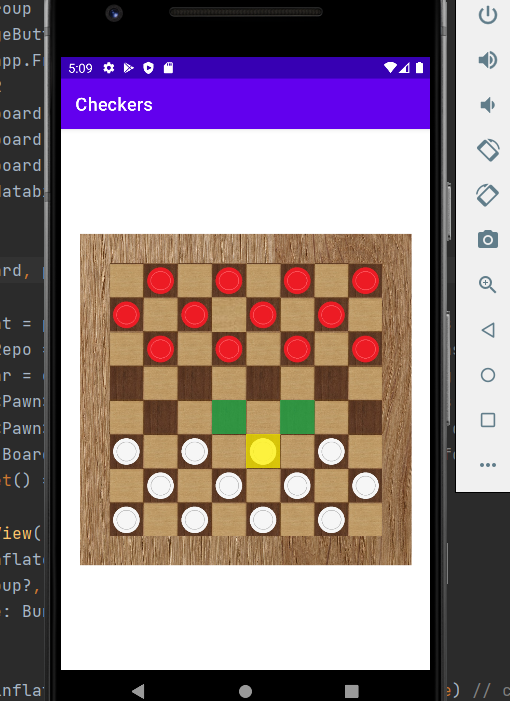Activate the emulator Zoom tool
Image resolution: width=510 pixels, height=701 pixels.
488,285
